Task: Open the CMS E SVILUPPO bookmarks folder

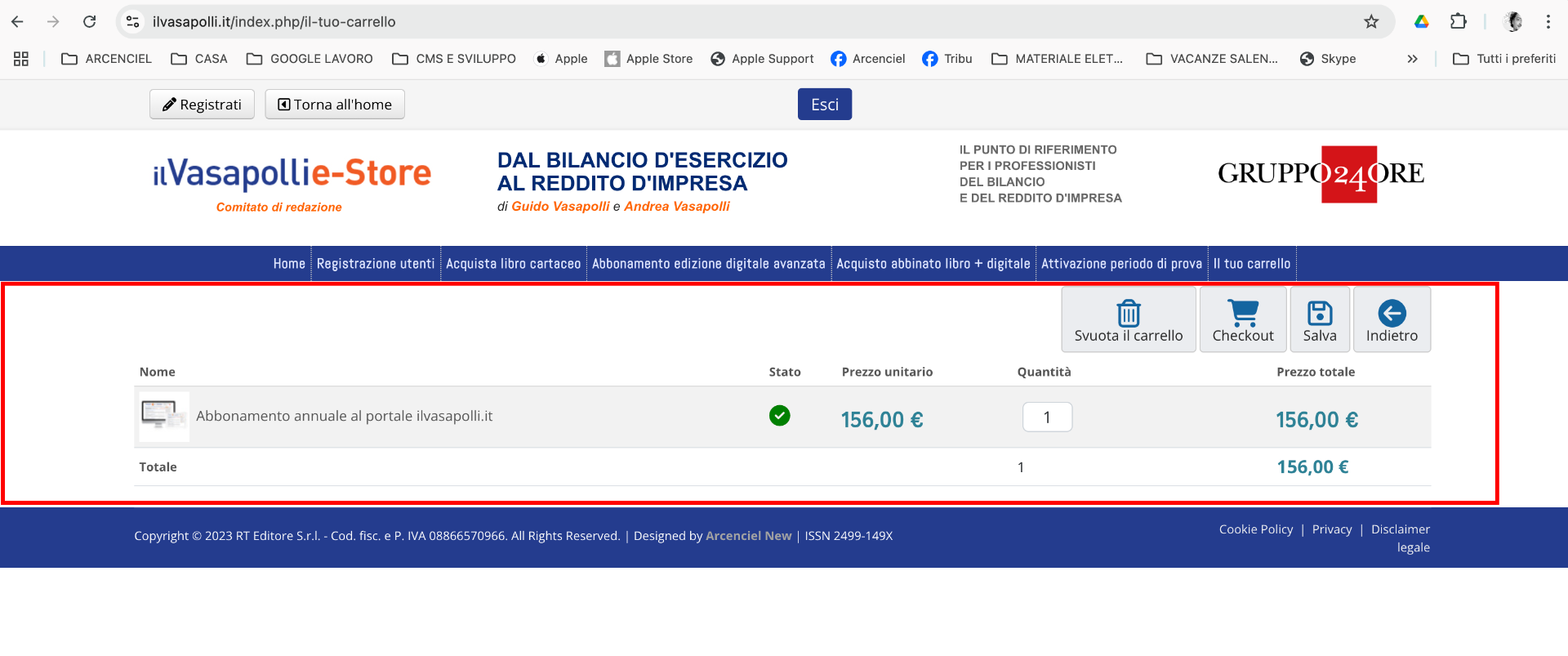Action: 454,59
